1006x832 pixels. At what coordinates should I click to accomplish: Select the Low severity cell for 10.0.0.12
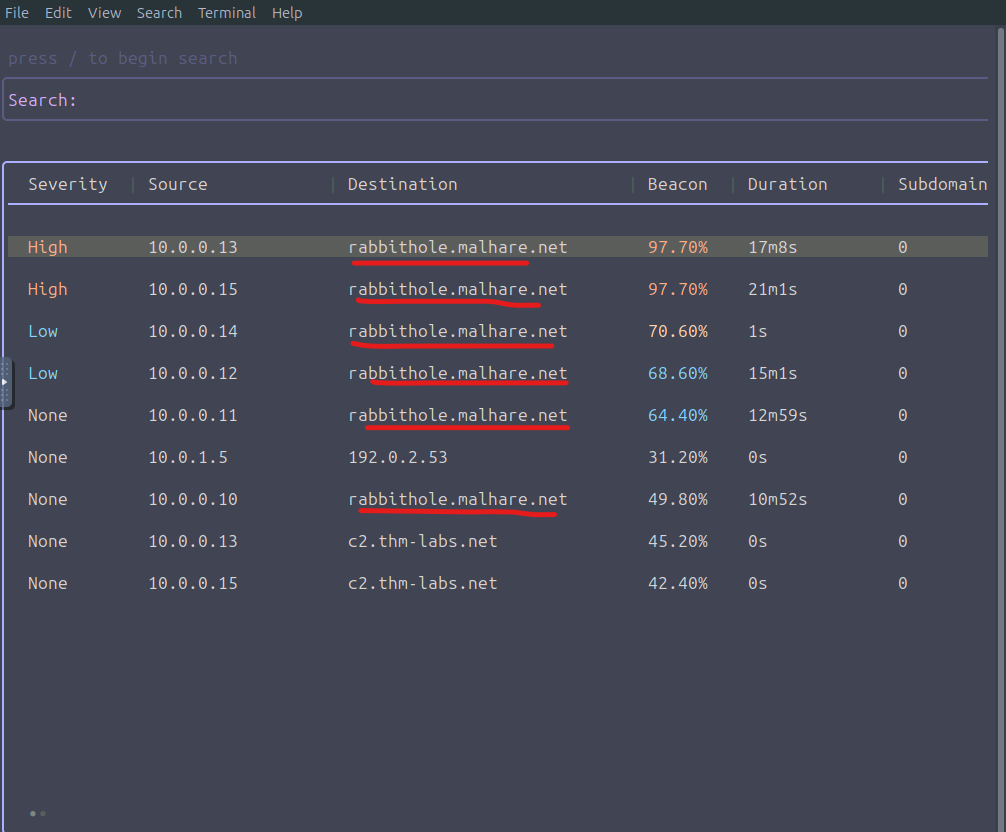[x=43, y=373]
